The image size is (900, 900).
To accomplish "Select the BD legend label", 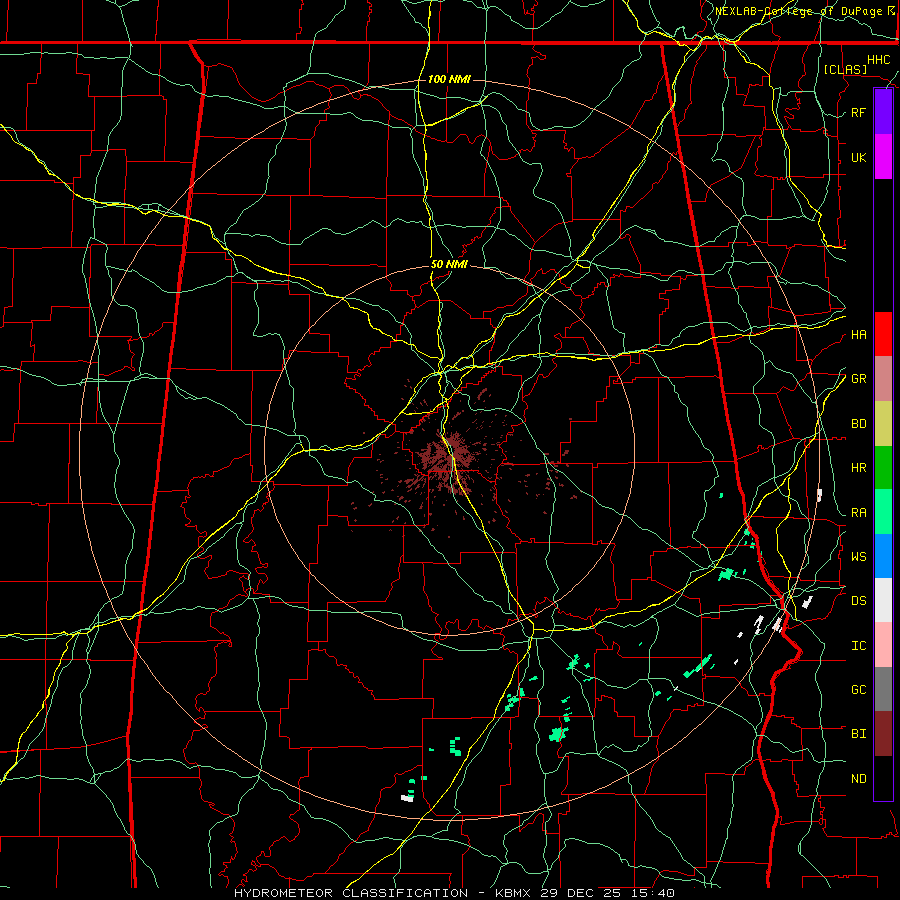I will pos(858,423).
